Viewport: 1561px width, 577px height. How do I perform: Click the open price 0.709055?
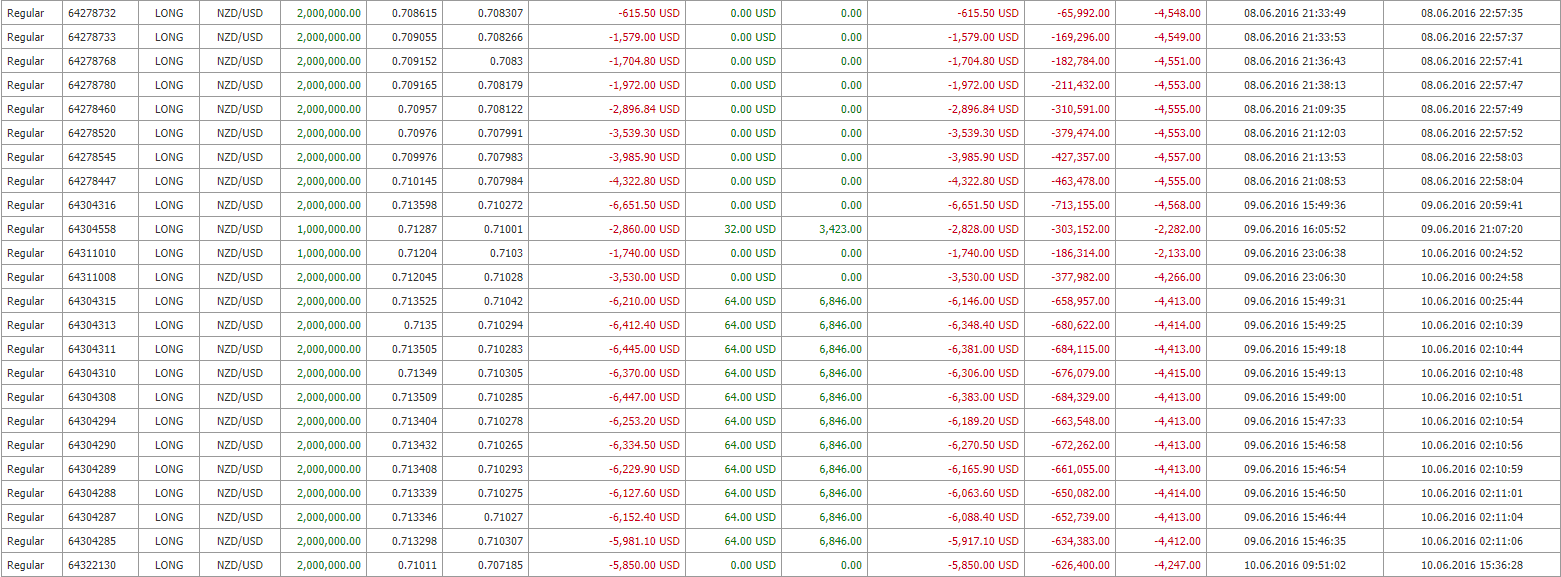[415, 37]
